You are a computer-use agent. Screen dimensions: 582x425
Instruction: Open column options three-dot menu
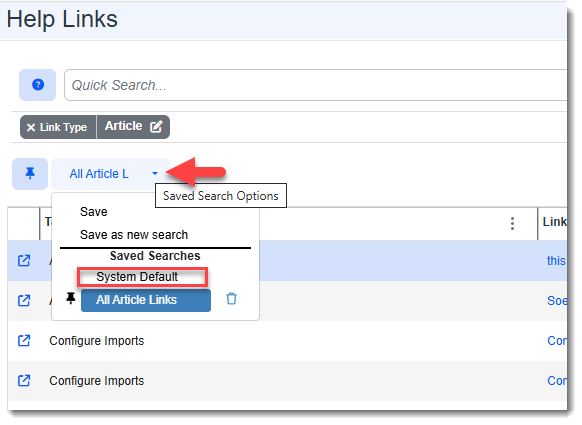[512, 223]
